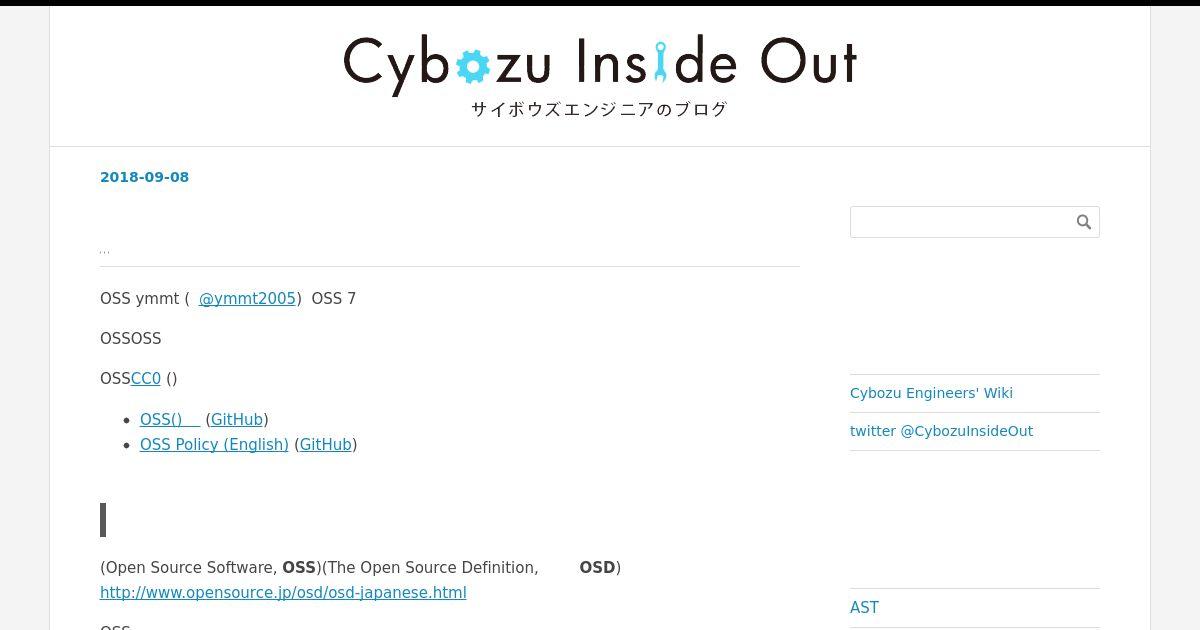Image resolution: width=1200 pixels, height=630 pixels.
Task: Click the bold OSD text
Action: 597,568
